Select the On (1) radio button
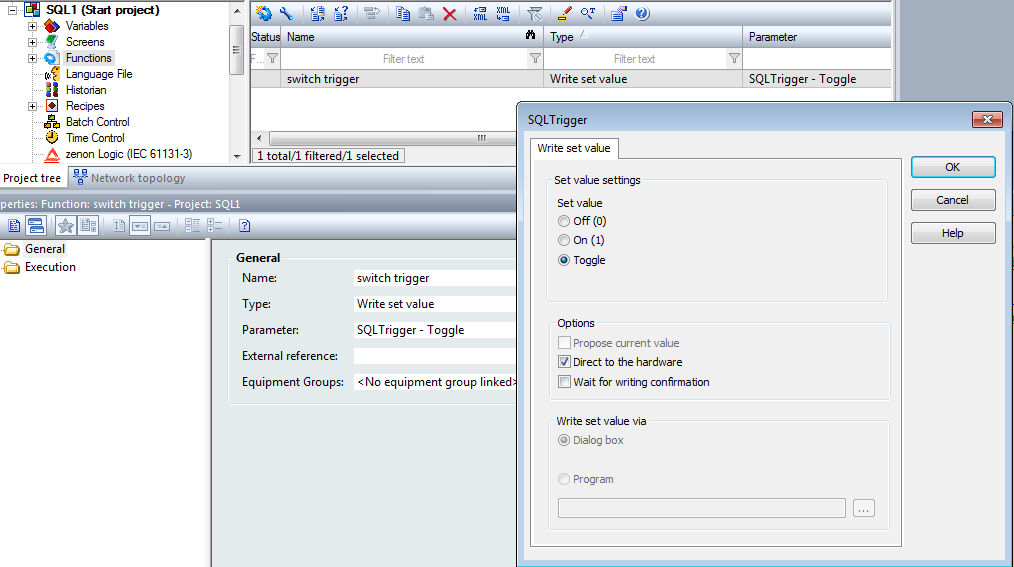Viewport: 1014px width, 567px height. tap(565, 240)
